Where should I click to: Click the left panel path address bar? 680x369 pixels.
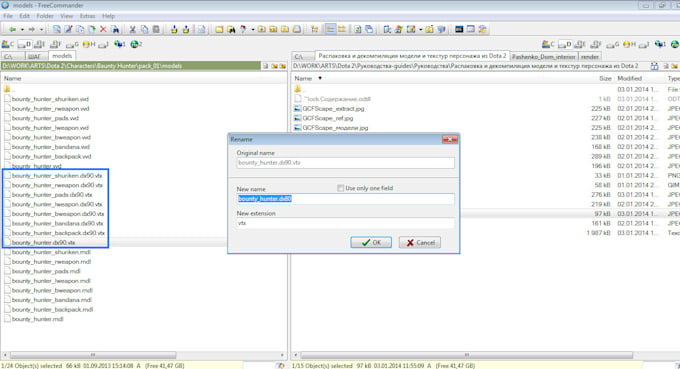pyautogui.click(x=130, y=66)
